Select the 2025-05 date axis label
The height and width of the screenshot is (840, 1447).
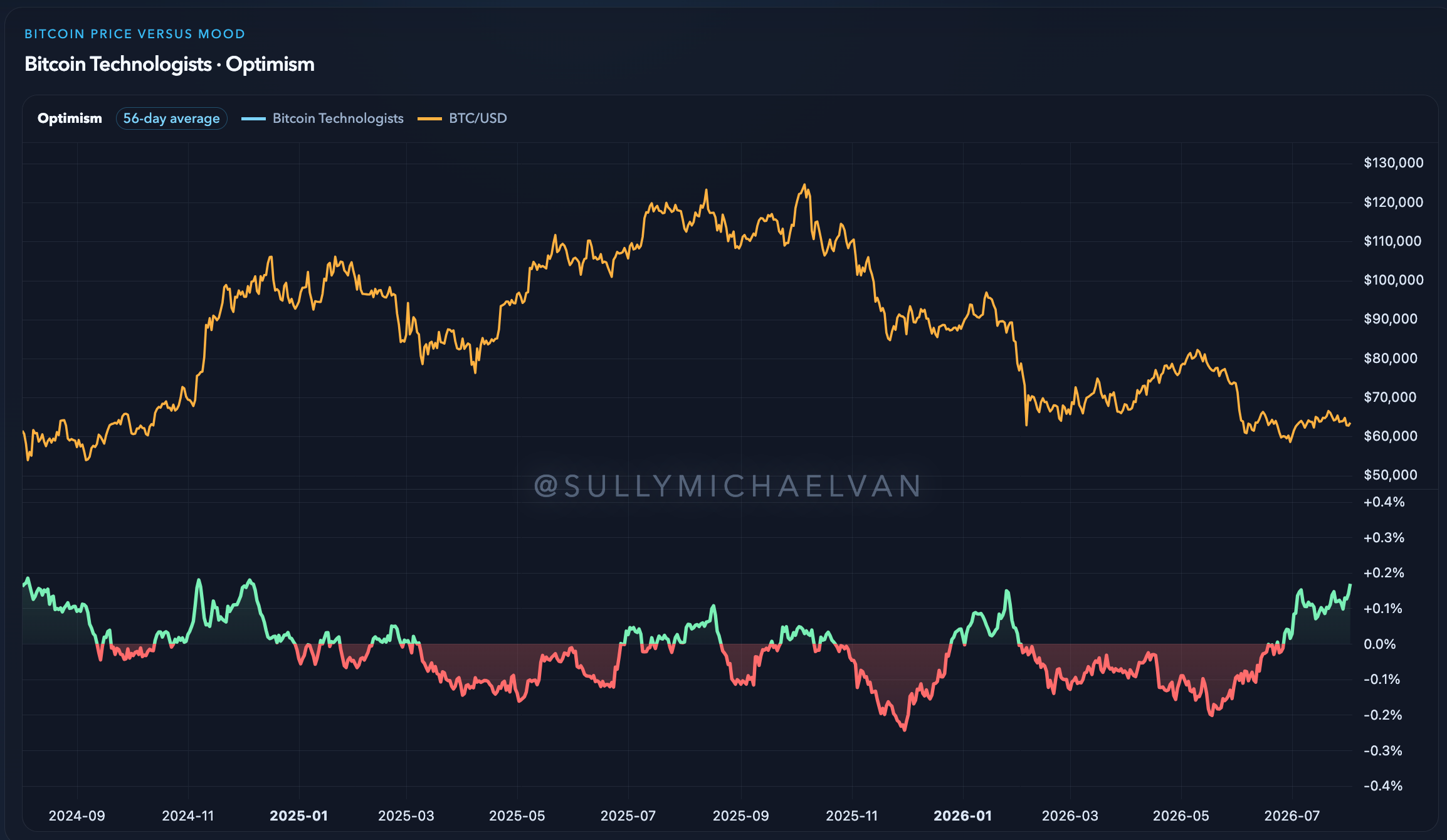(517, 816)
